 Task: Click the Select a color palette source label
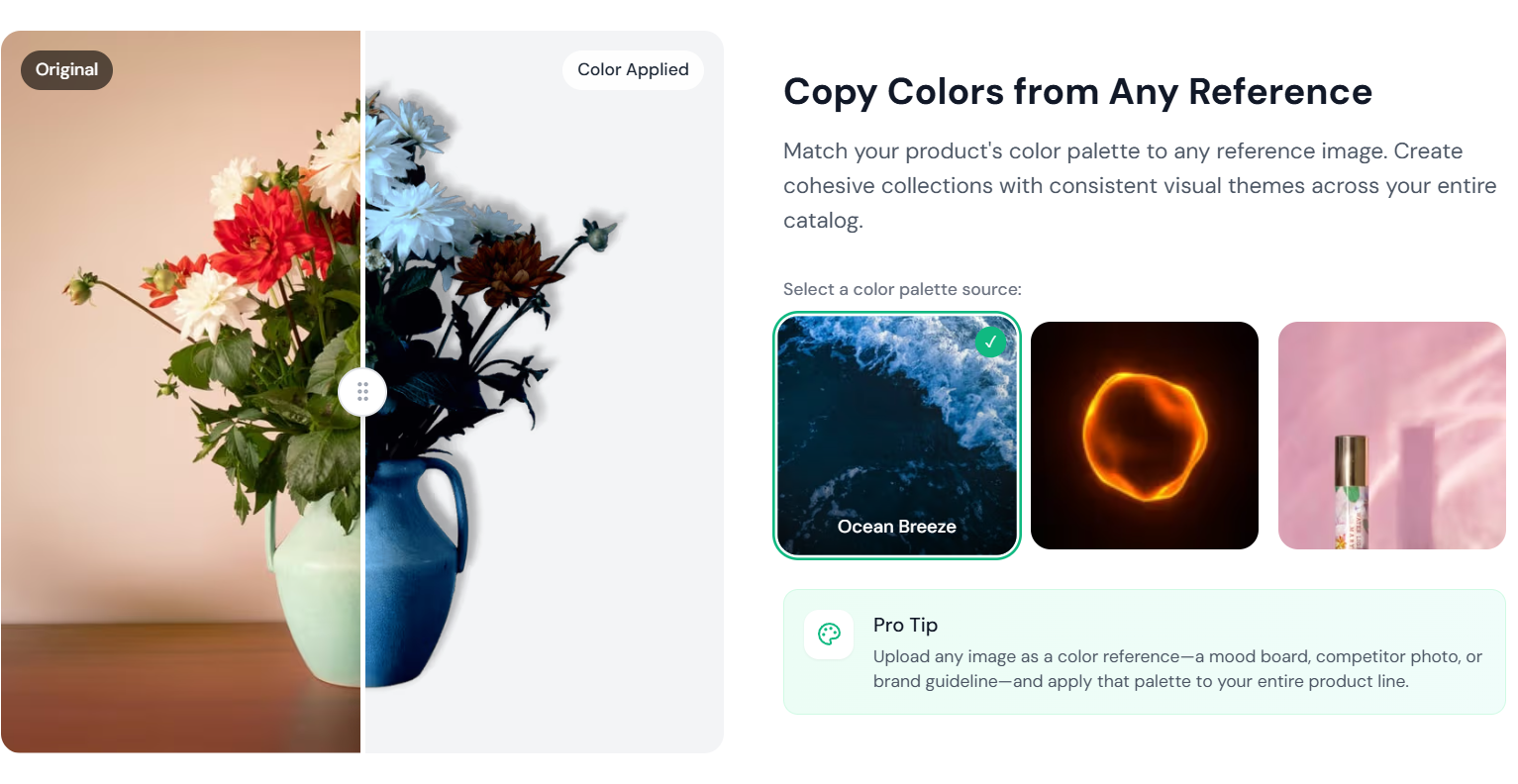coord(902,289)
